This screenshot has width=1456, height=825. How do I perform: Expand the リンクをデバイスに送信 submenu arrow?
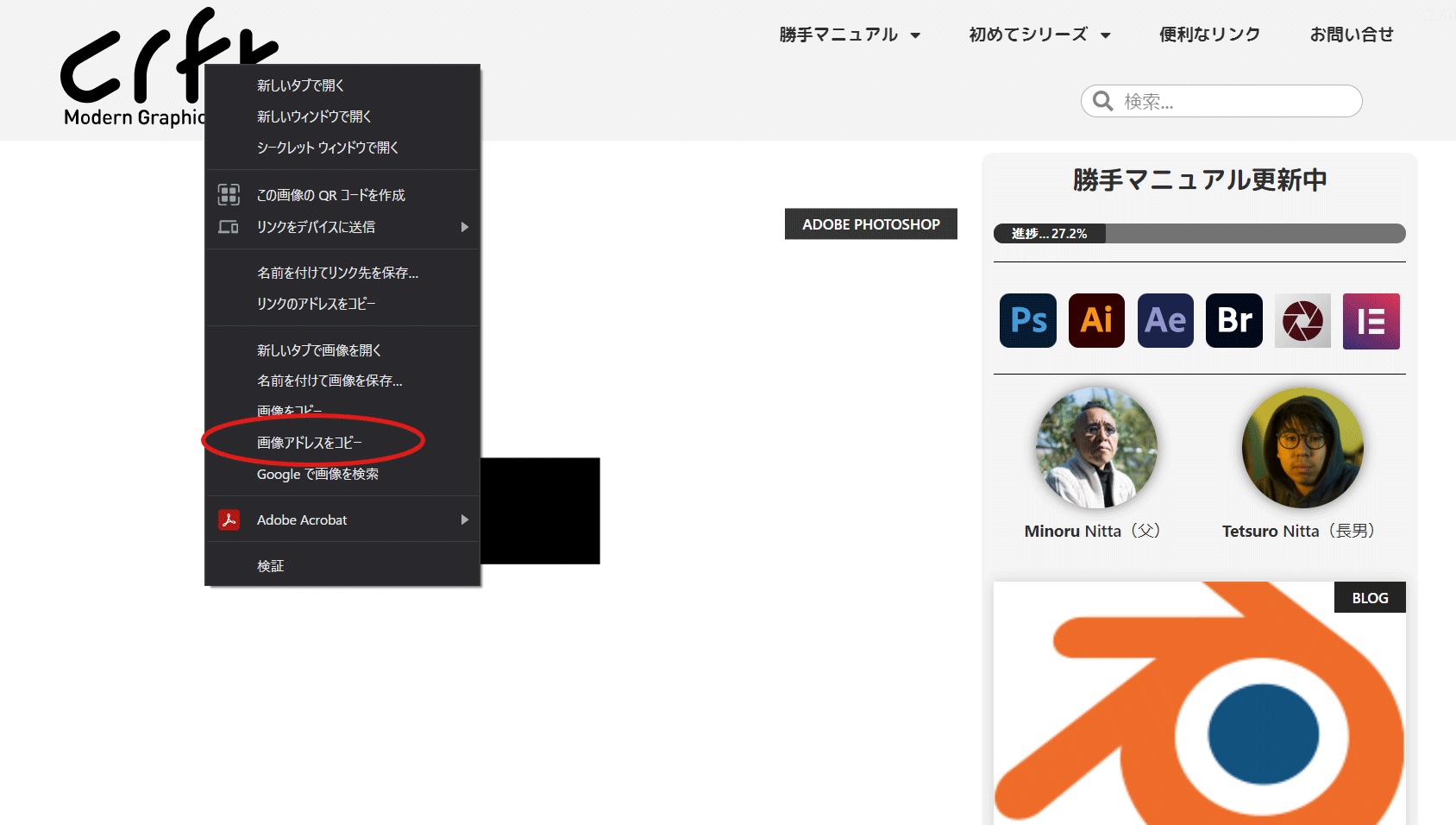[x=464, y=227]
